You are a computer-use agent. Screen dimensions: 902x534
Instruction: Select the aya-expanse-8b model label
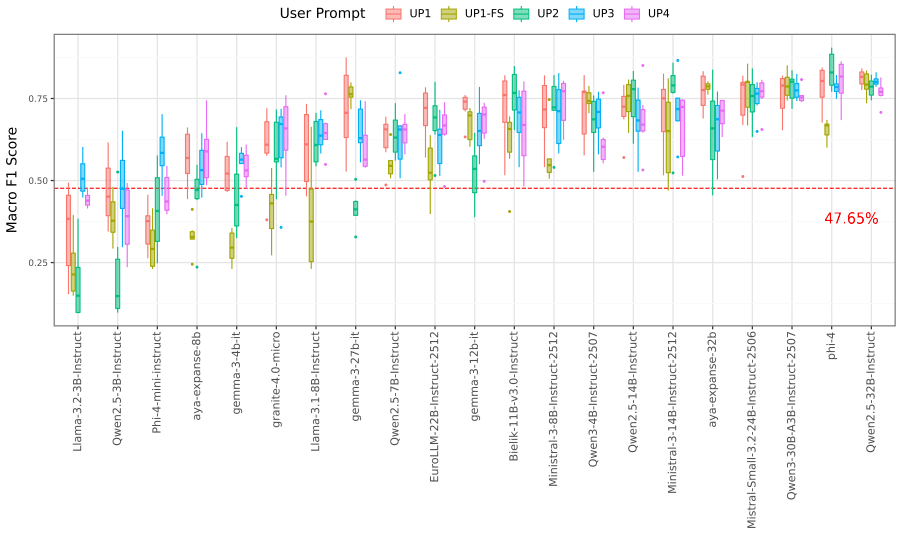(x=197, y=375)
